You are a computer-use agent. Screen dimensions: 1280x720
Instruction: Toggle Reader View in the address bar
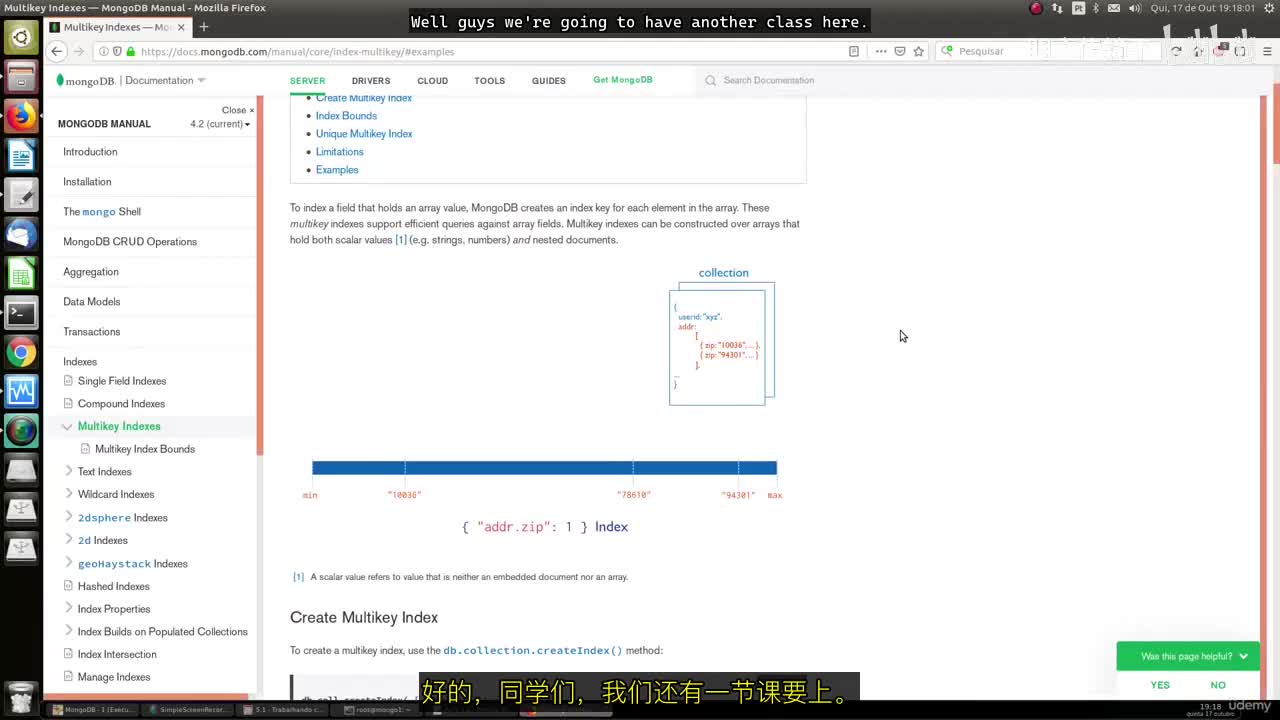coord(853,51)
